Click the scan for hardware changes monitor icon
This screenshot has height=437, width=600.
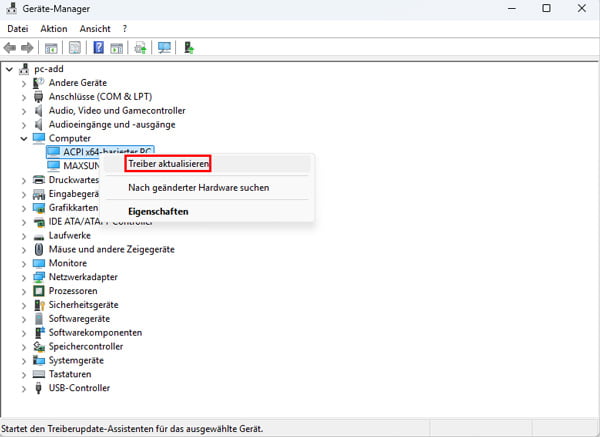165,47
